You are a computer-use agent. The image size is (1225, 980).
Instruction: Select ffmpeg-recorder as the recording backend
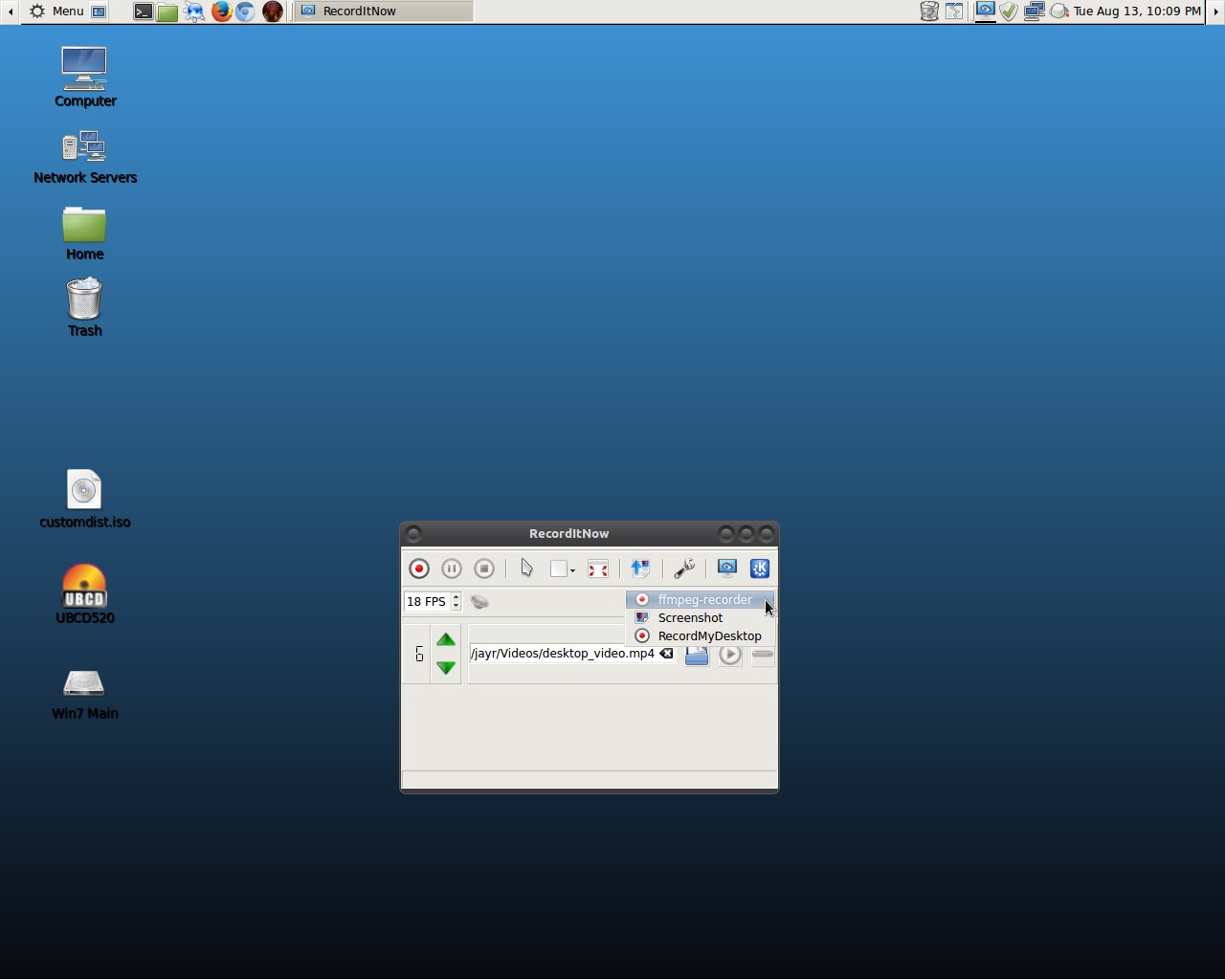[x=703, y=599]
